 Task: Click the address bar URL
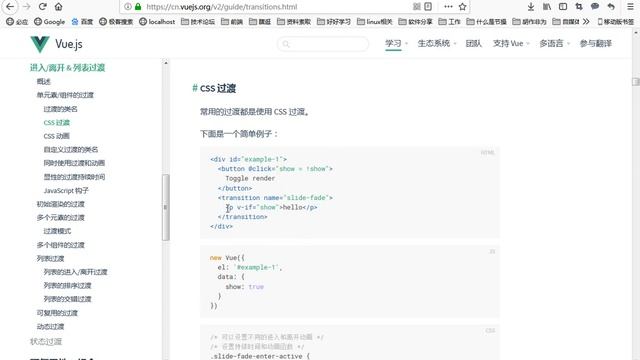[222, 7]
